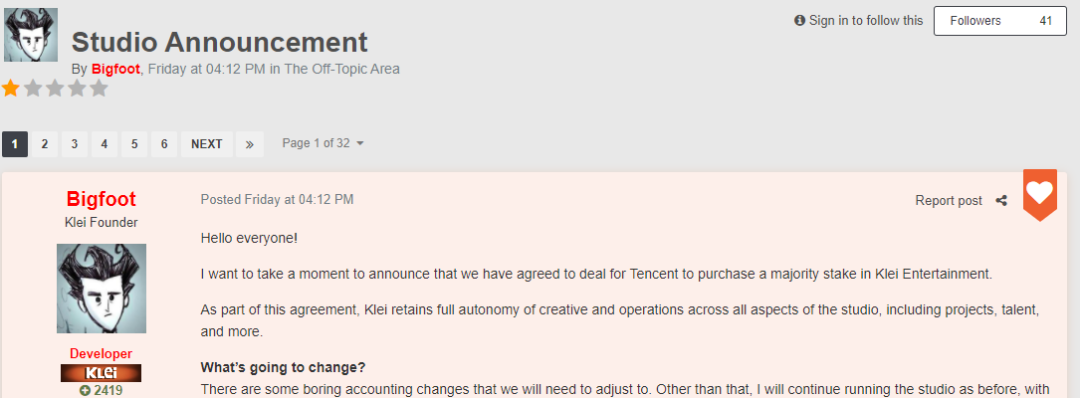Go to page 2
This screenshot has width=1080, height=398.
44,144
